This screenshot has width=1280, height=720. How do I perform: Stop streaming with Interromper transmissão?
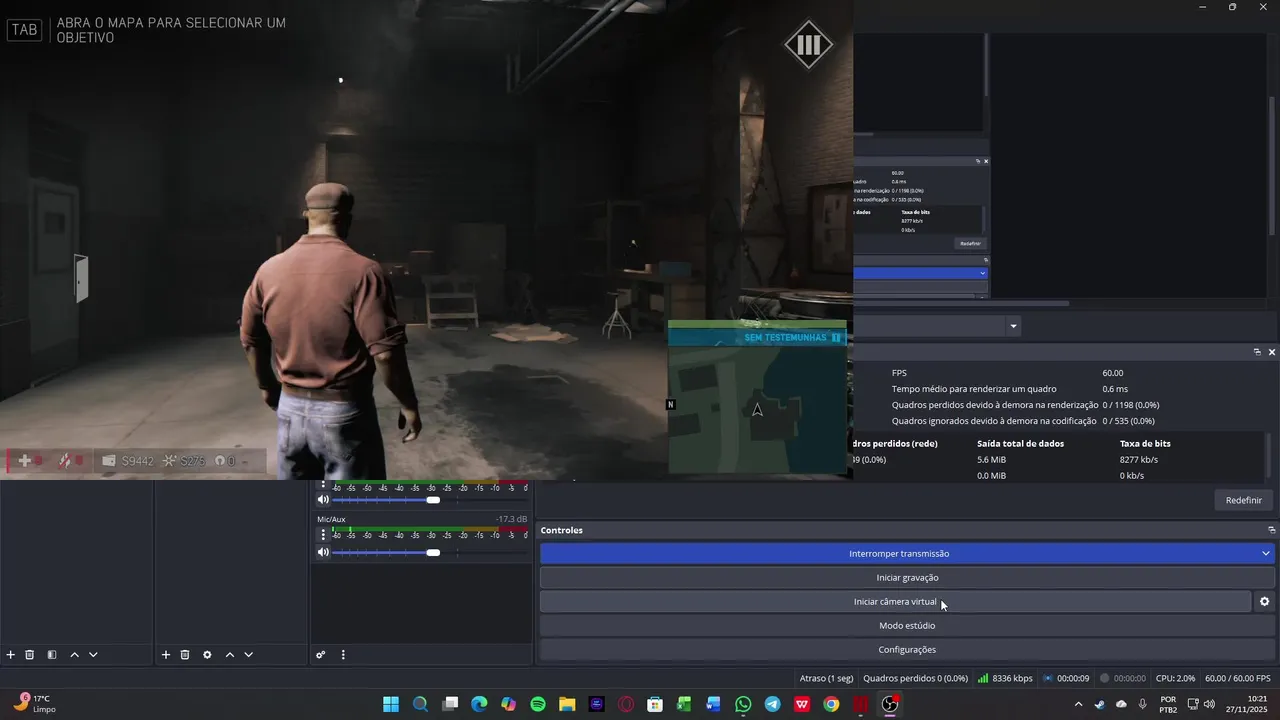899,553
